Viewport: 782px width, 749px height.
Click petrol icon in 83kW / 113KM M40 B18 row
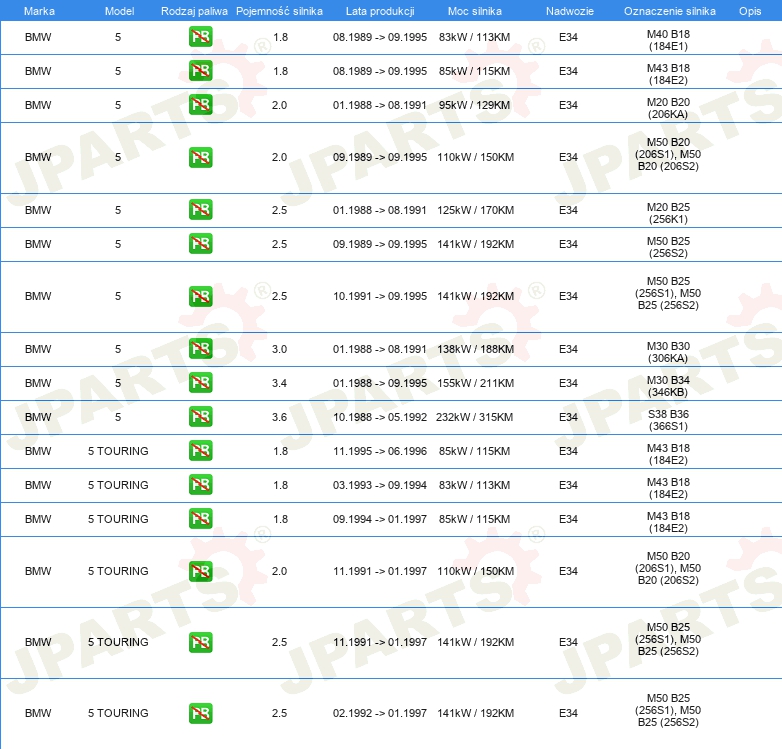[200, 37]
